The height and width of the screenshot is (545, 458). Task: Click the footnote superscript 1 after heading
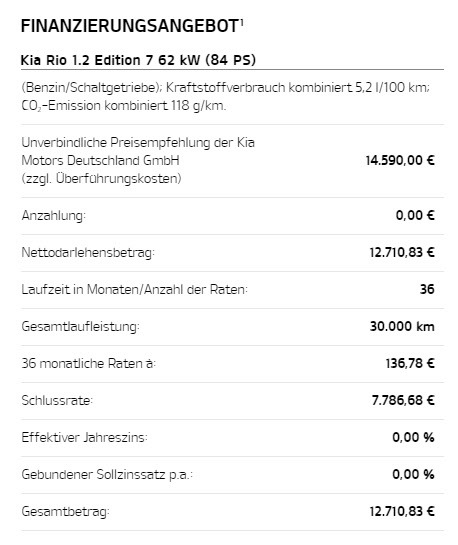(242, 22)
